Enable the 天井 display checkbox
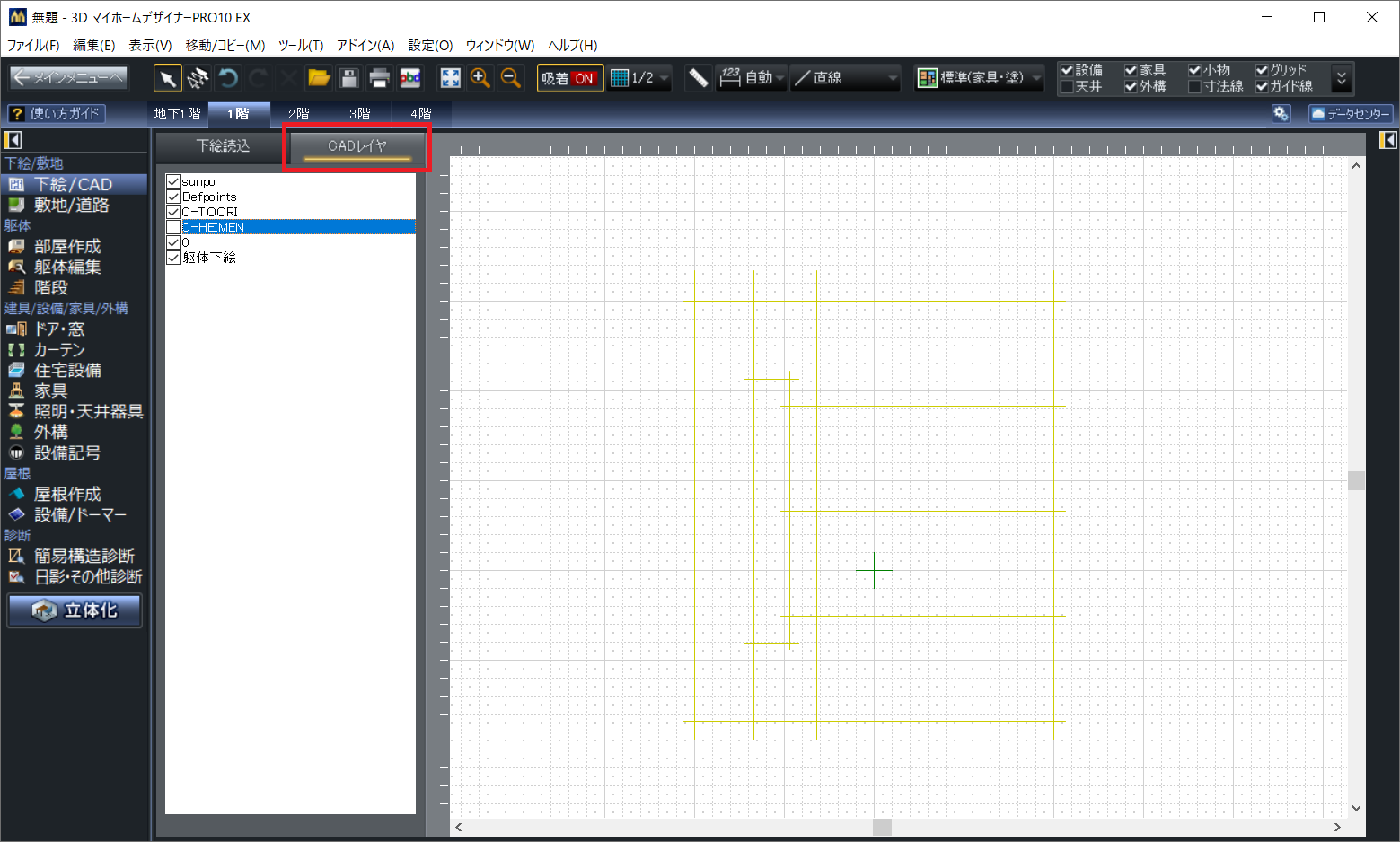The image size is (1400, 842). [x=1067, y=87]
